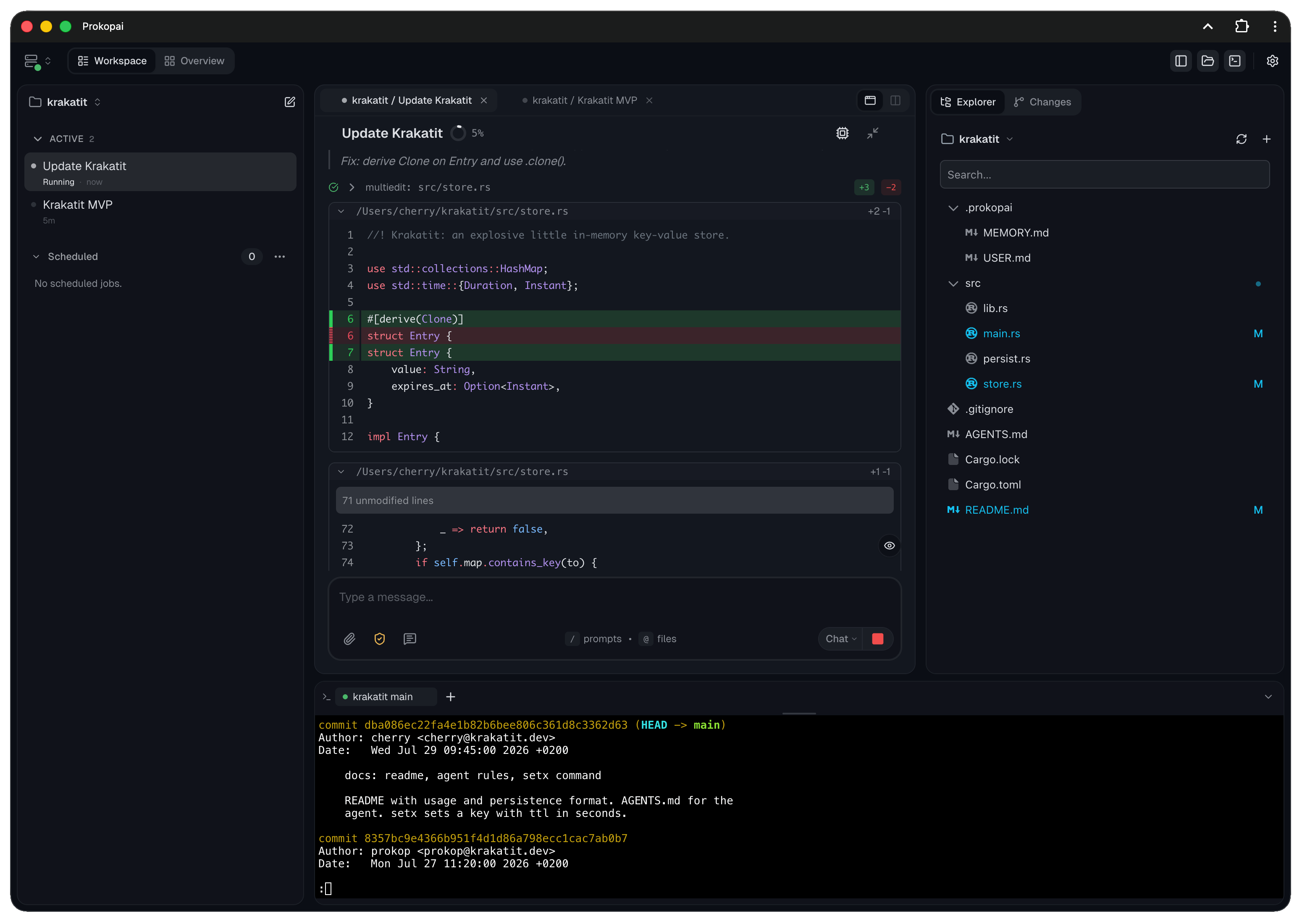Switch to the Changes tab
The height and width of the screenshot is (924, 1302).
point(1042,102)
